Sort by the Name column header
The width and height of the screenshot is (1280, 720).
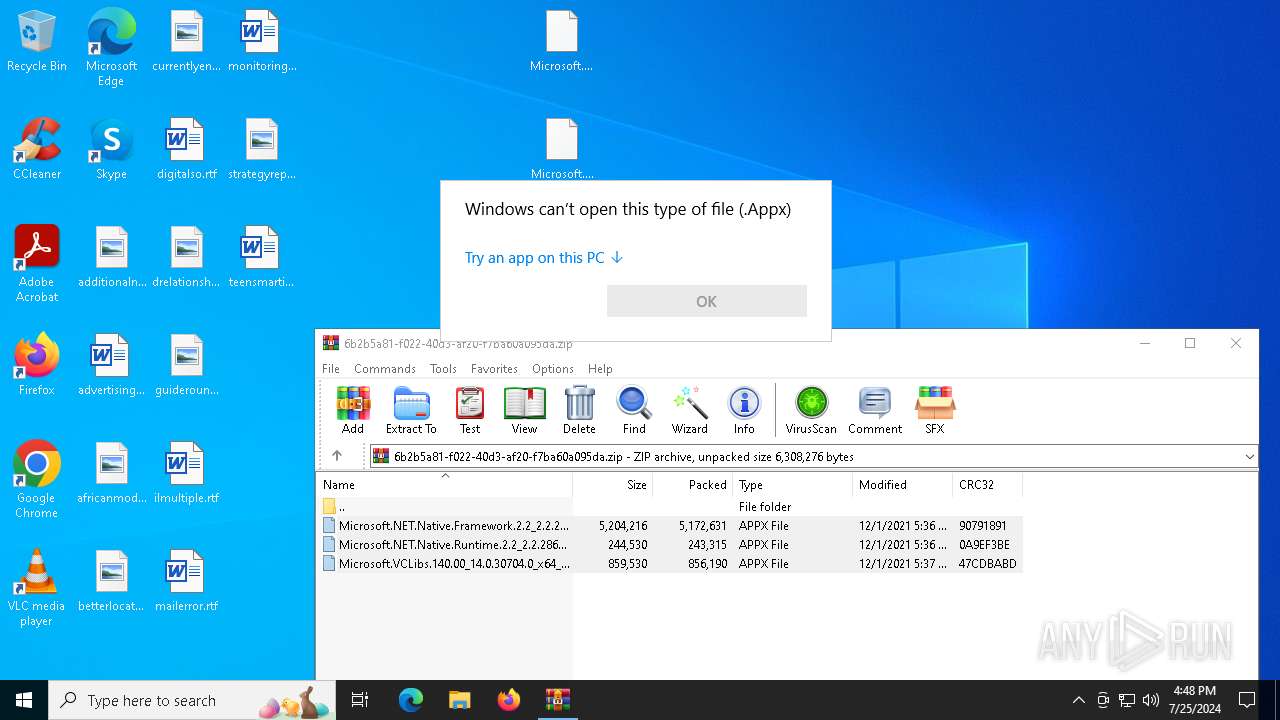tap(444, 485)
